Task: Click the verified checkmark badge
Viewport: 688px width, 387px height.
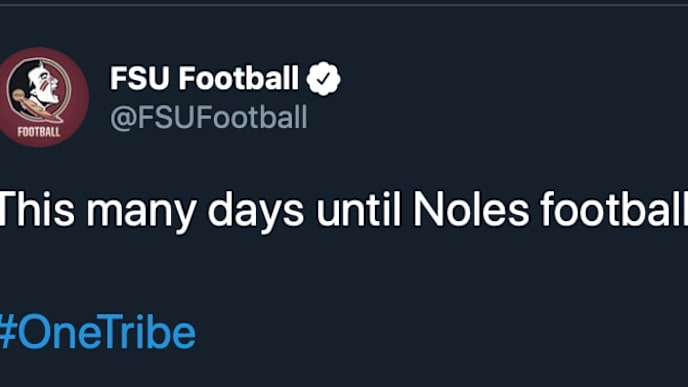Action: point(323,78)
